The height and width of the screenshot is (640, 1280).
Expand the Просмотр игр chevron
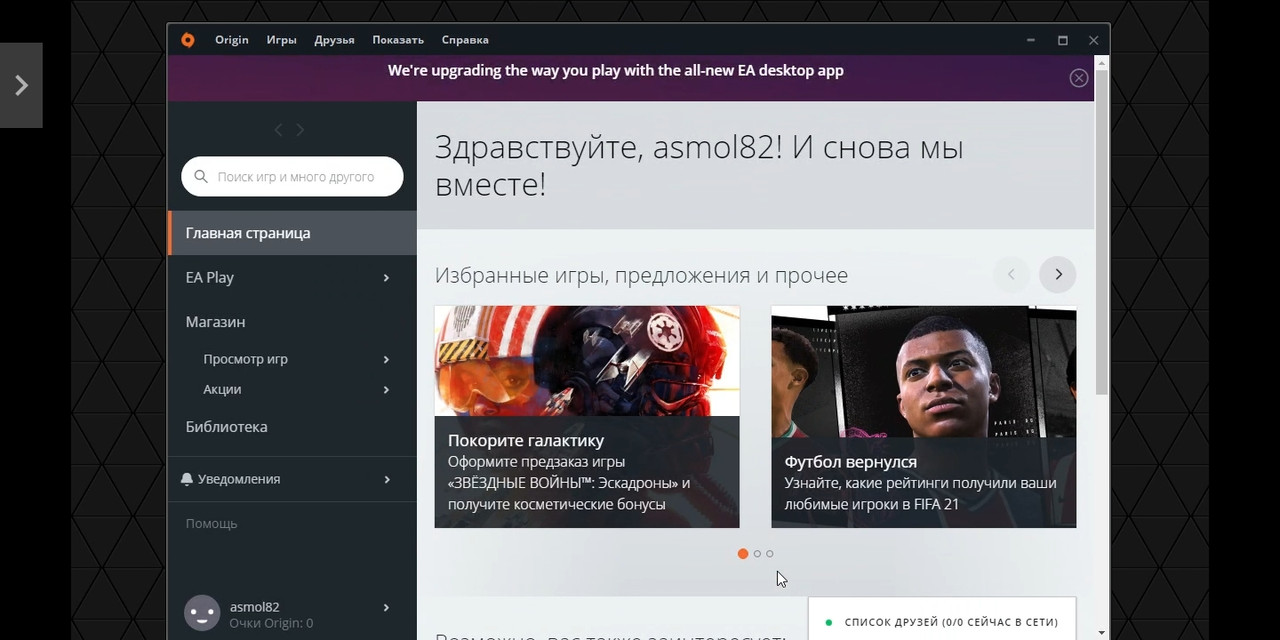[386, 359]
